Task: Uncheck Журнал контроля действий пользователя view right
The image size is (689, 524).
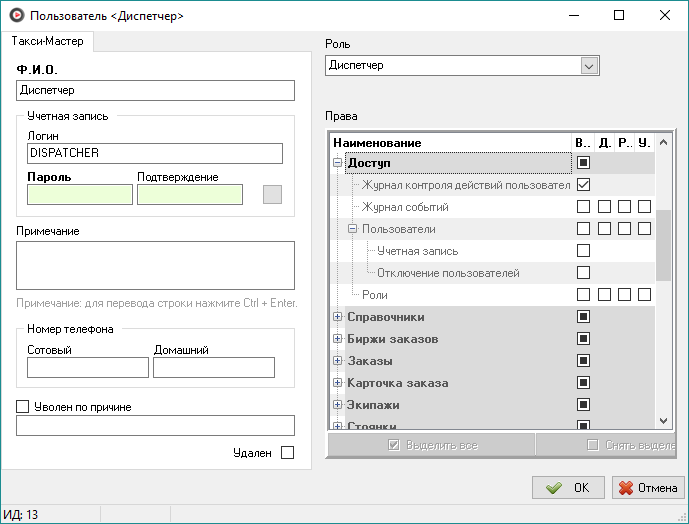Action: (x=584, y=185)
